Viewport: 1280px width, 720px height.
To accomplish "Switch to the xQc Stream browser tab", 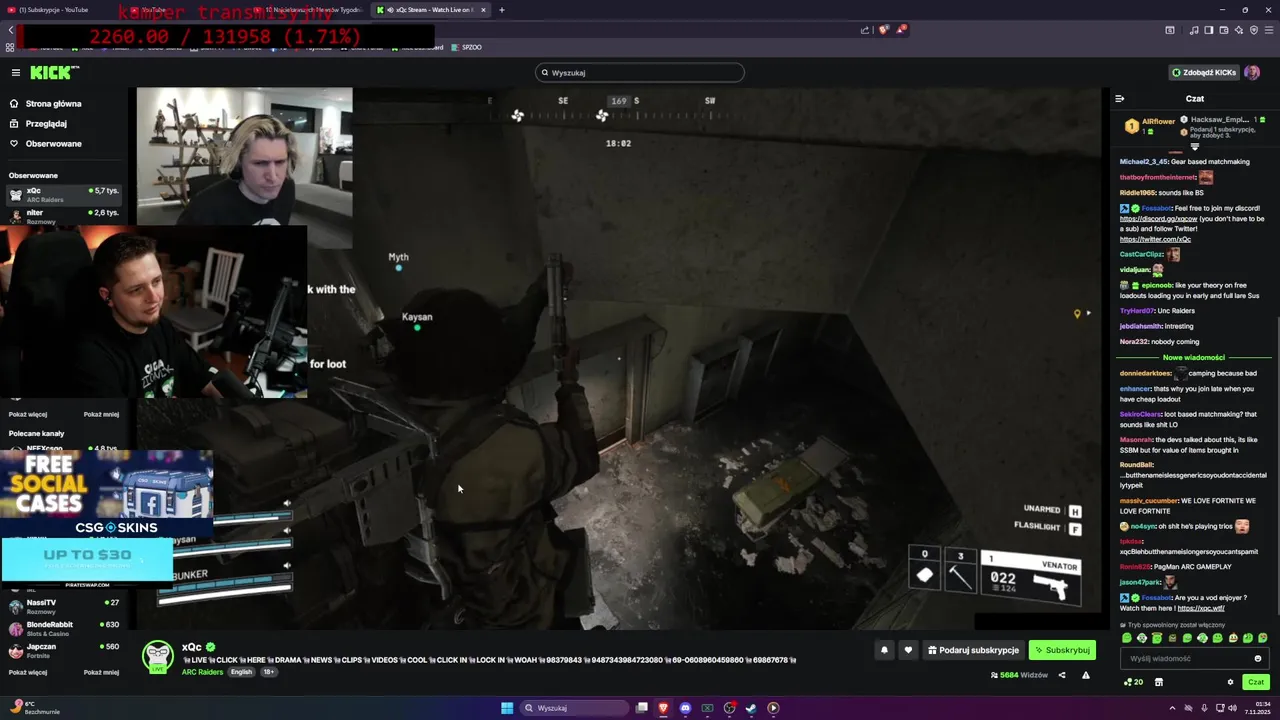I will pyautogui.click(x=431, y=10).
